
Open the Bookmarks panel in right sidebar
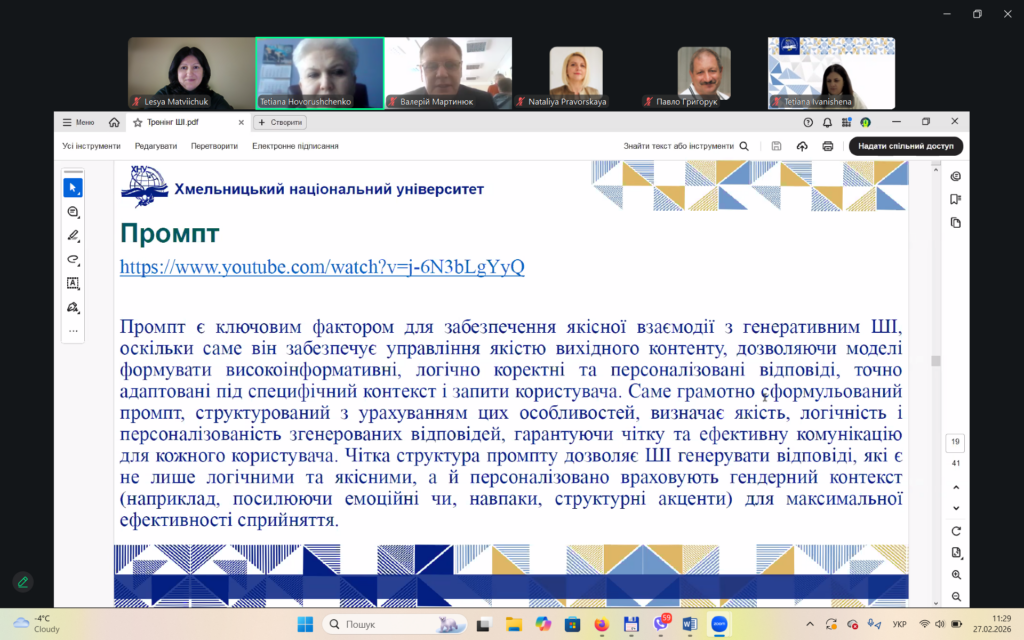pyautogui.click(x=956, y=199)
